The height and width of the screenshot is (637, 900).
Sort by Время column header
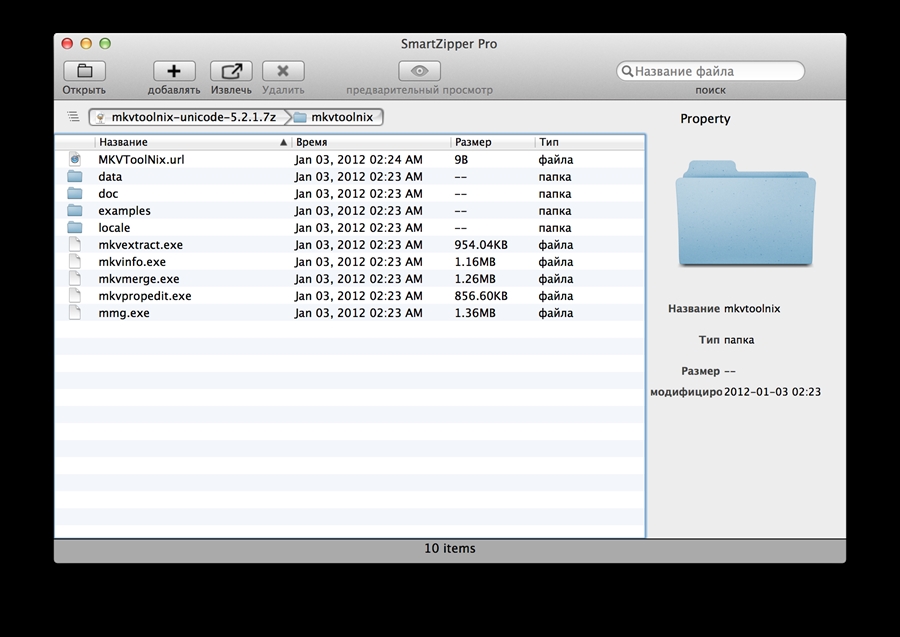tap(371, 142)
